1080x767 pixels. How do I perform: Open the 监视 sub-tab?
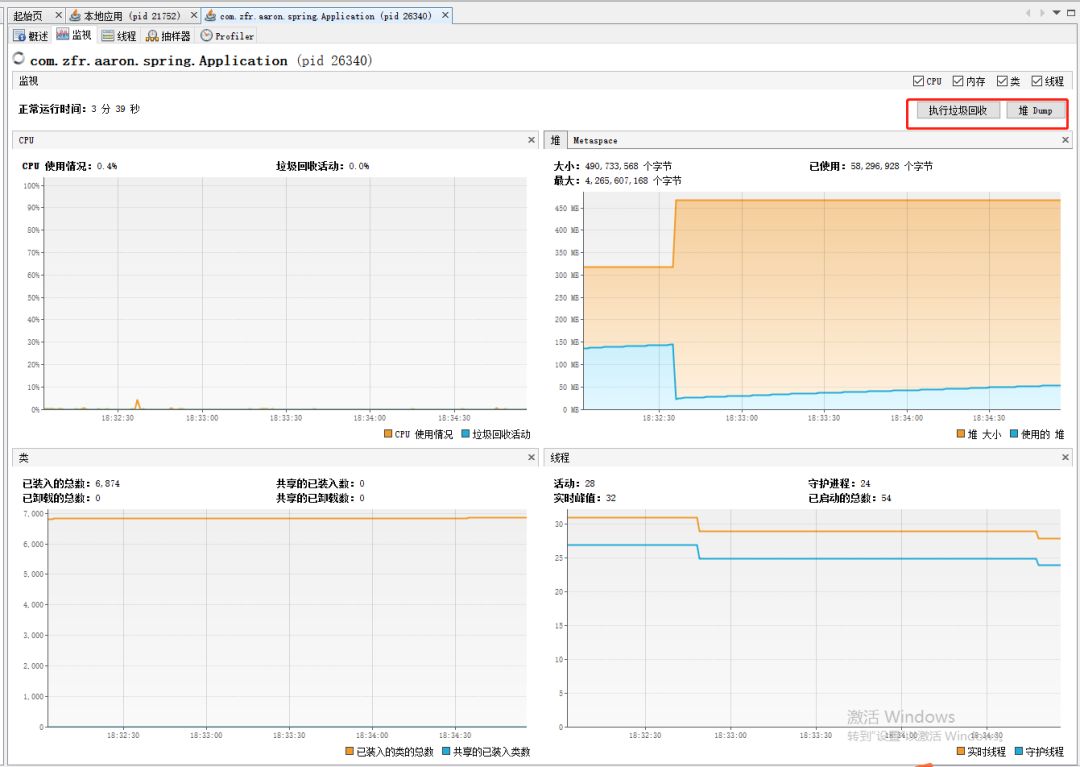tap(74, 35)
